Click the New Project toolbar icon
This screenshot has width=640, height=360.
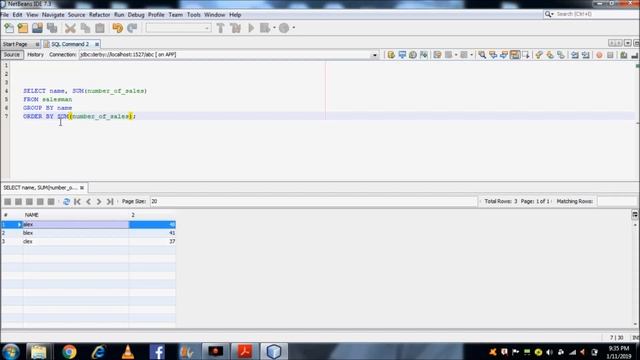(x=23, y=28)
